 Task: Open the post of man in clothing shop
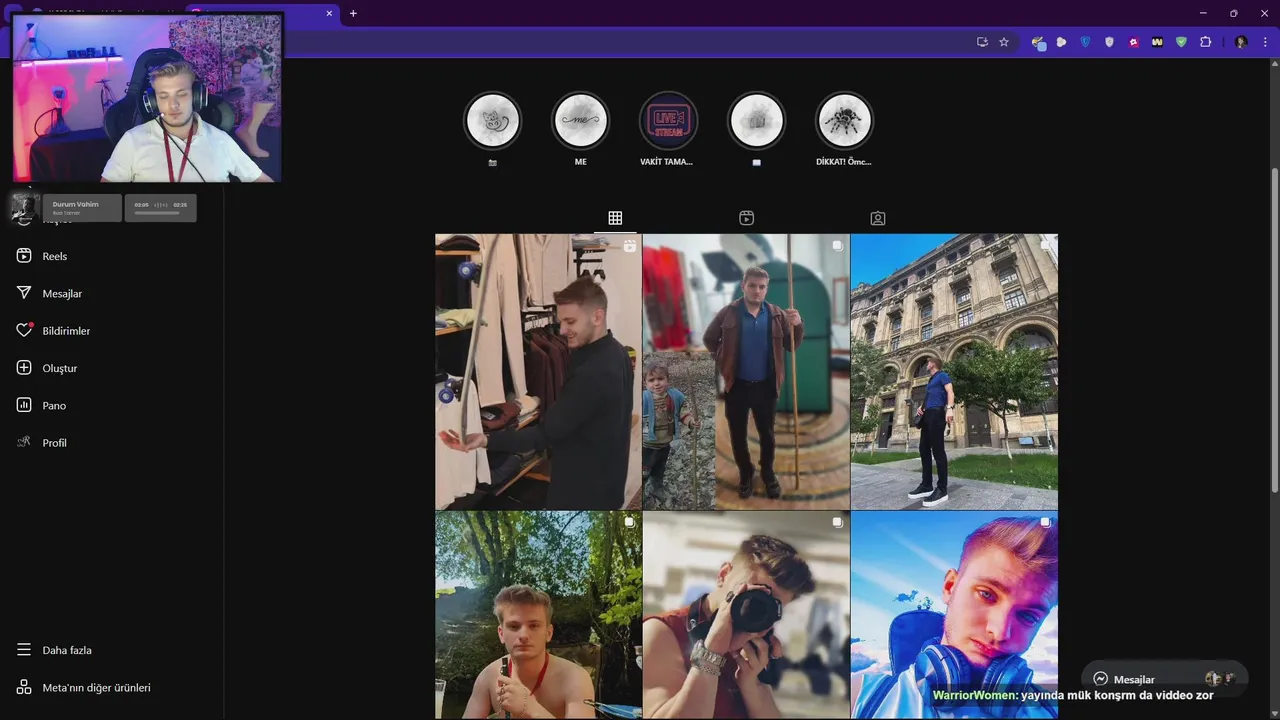click(x=538, y=372)
